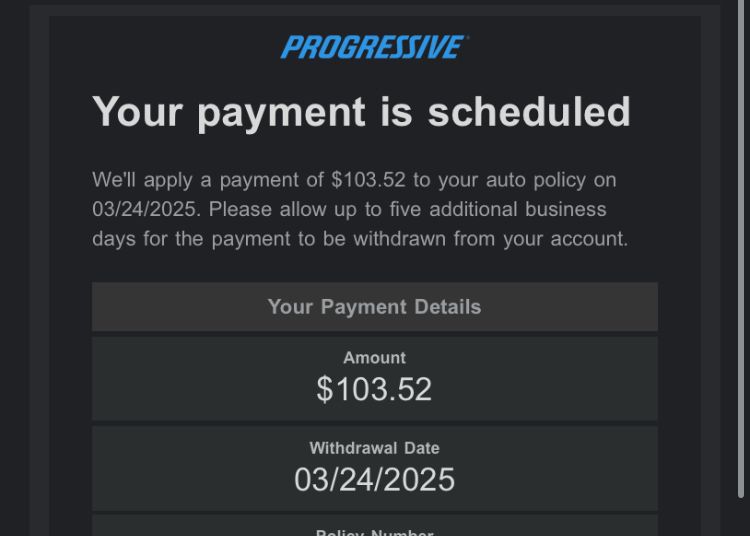Click the vertical scrollbar thumb on the right
750x536 pixels.
pos(741,249)
